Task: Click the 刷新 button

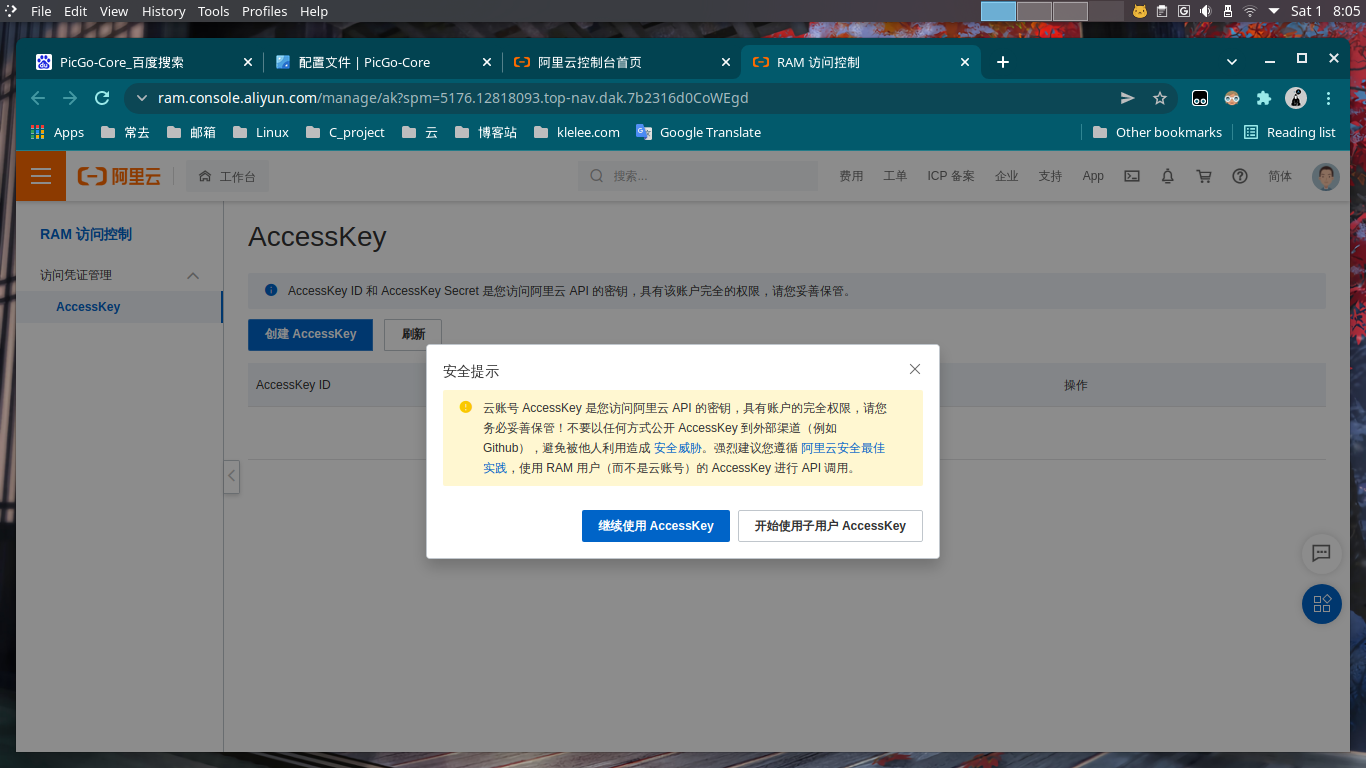Action: (413, 334)
